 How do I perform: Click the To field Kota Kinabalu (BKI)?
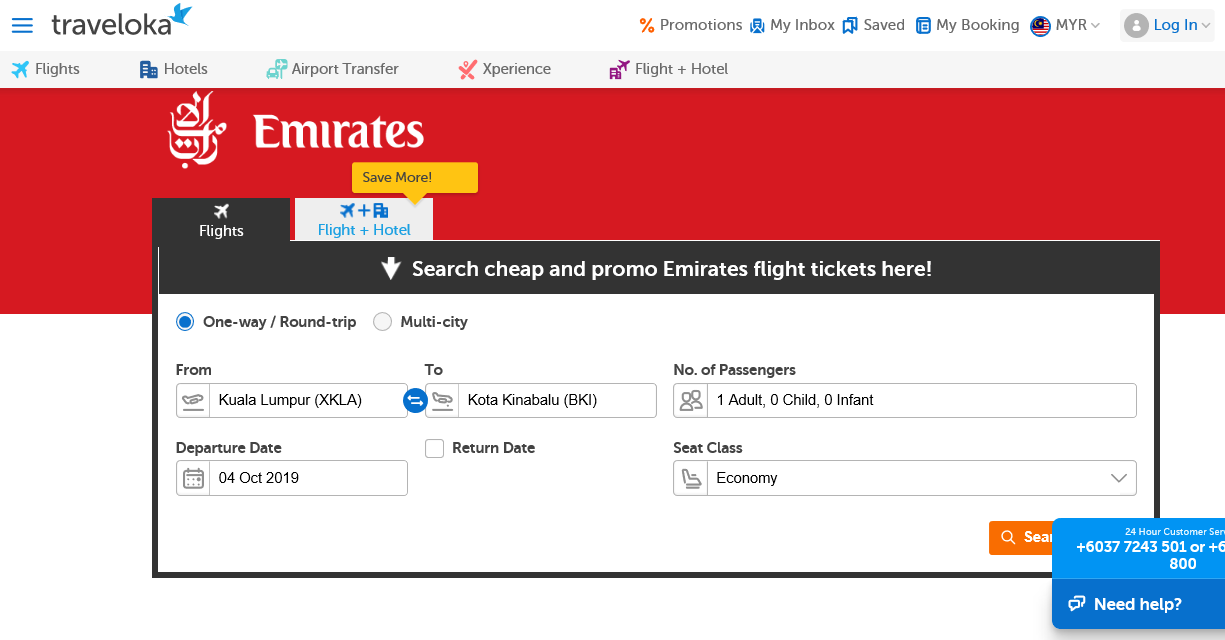coord(541,400)
